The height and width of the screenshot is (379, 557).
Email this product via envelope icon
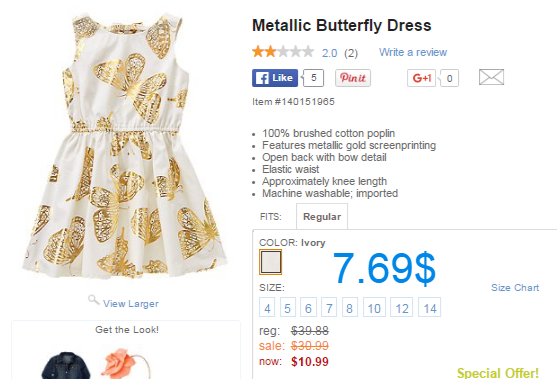click(491, 77)
